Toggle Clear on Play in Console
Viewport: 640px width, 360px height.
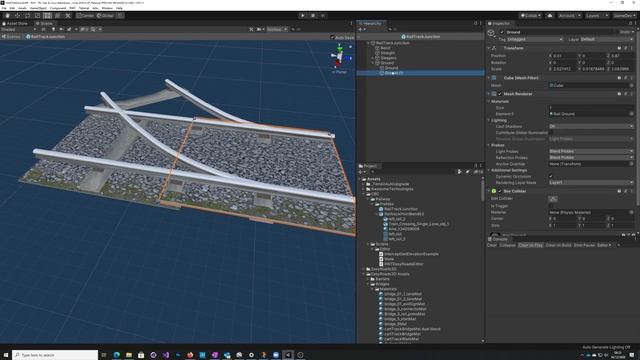pos(530,245)
